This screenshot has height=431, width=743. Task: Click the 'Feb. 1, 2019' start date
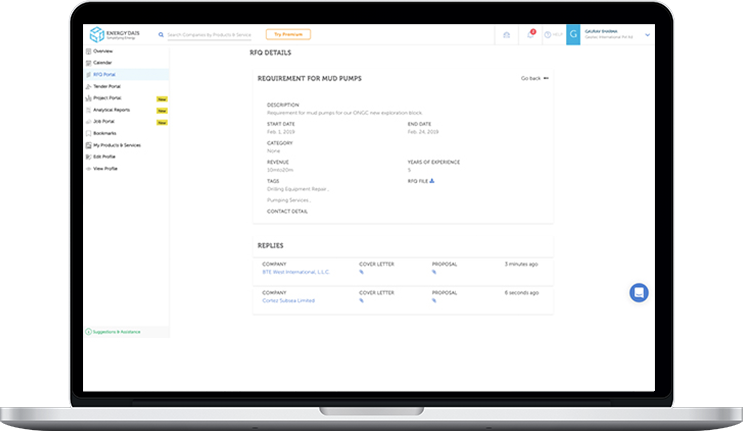point(281,132)
